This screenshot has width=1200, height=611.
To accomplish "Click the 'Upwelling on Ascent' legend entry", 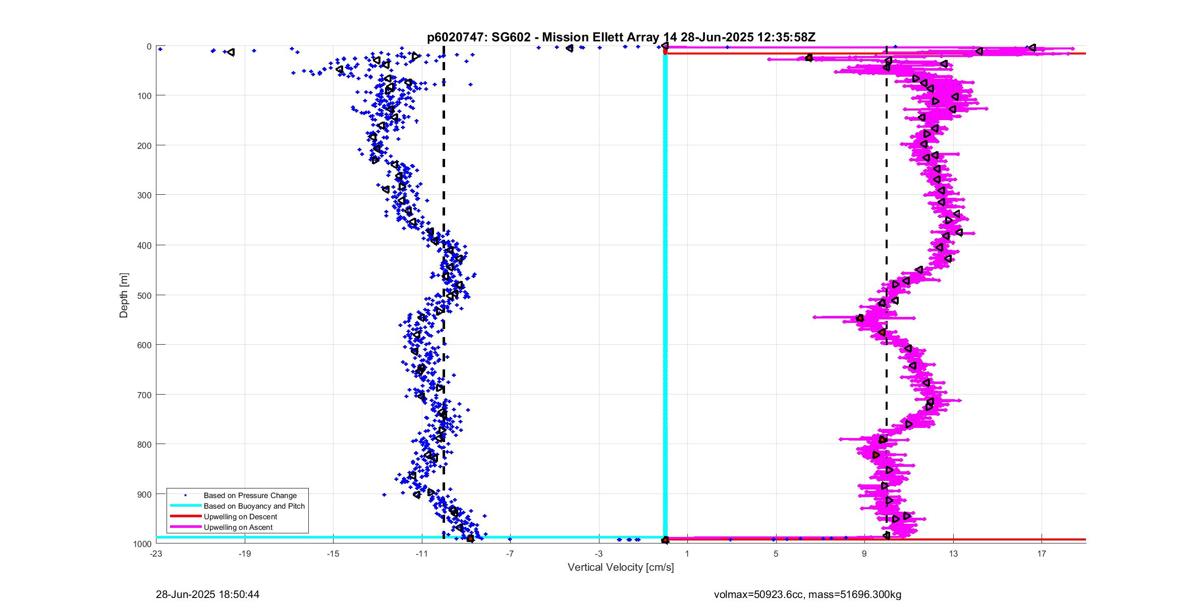I will coord(238,527).
